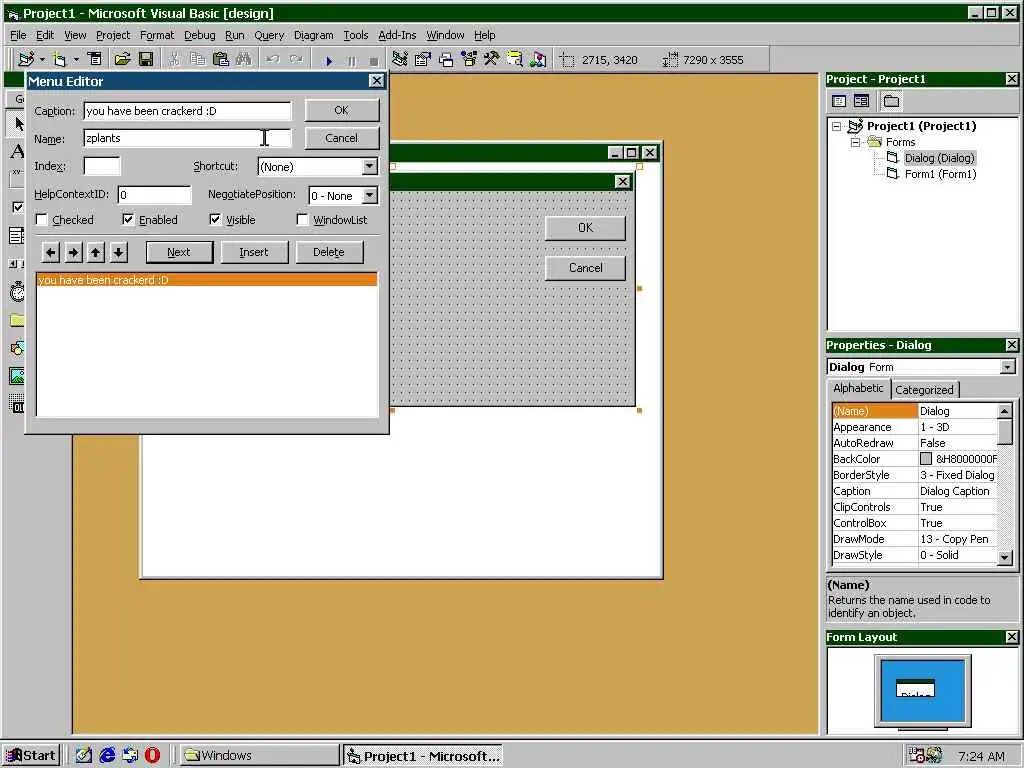This screenshot has width=1024, height=768.
Task: Click up arrow to move menu item
Action: pos(95,252)
